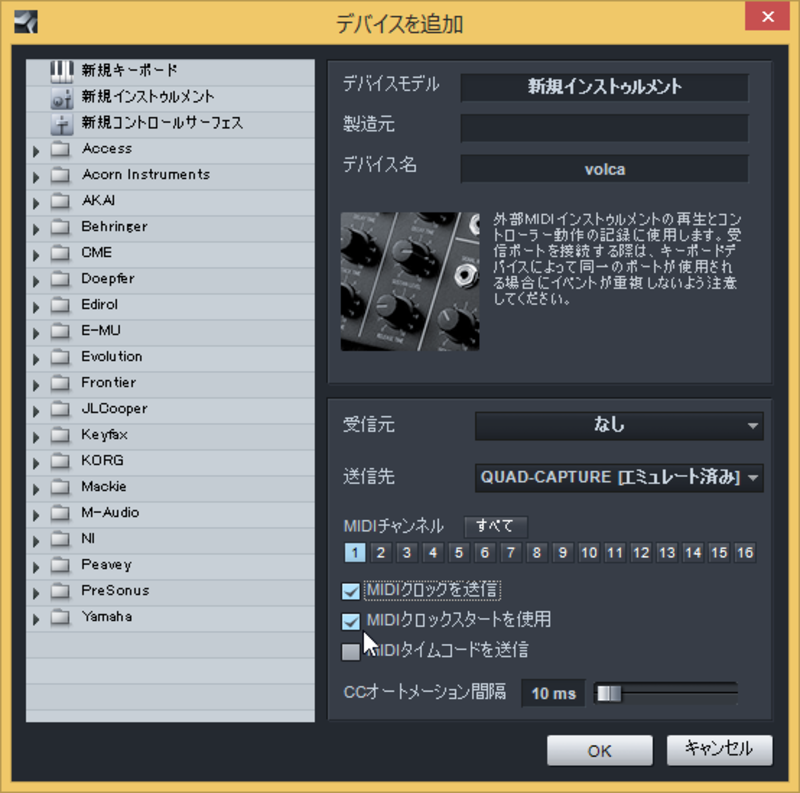800x793 pixels.
Task: Uncheck MIDIクロックを送信 checkbox
Action: point(351,591)
